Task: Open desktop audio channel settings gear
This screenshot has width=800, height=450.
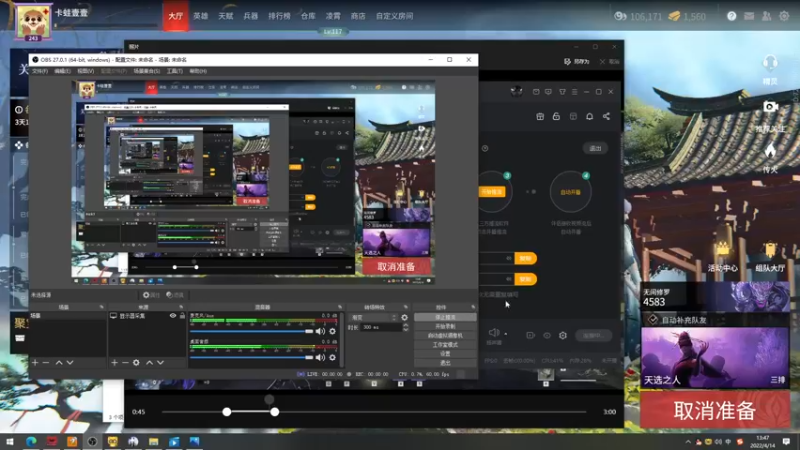Action: pos(332,358)
